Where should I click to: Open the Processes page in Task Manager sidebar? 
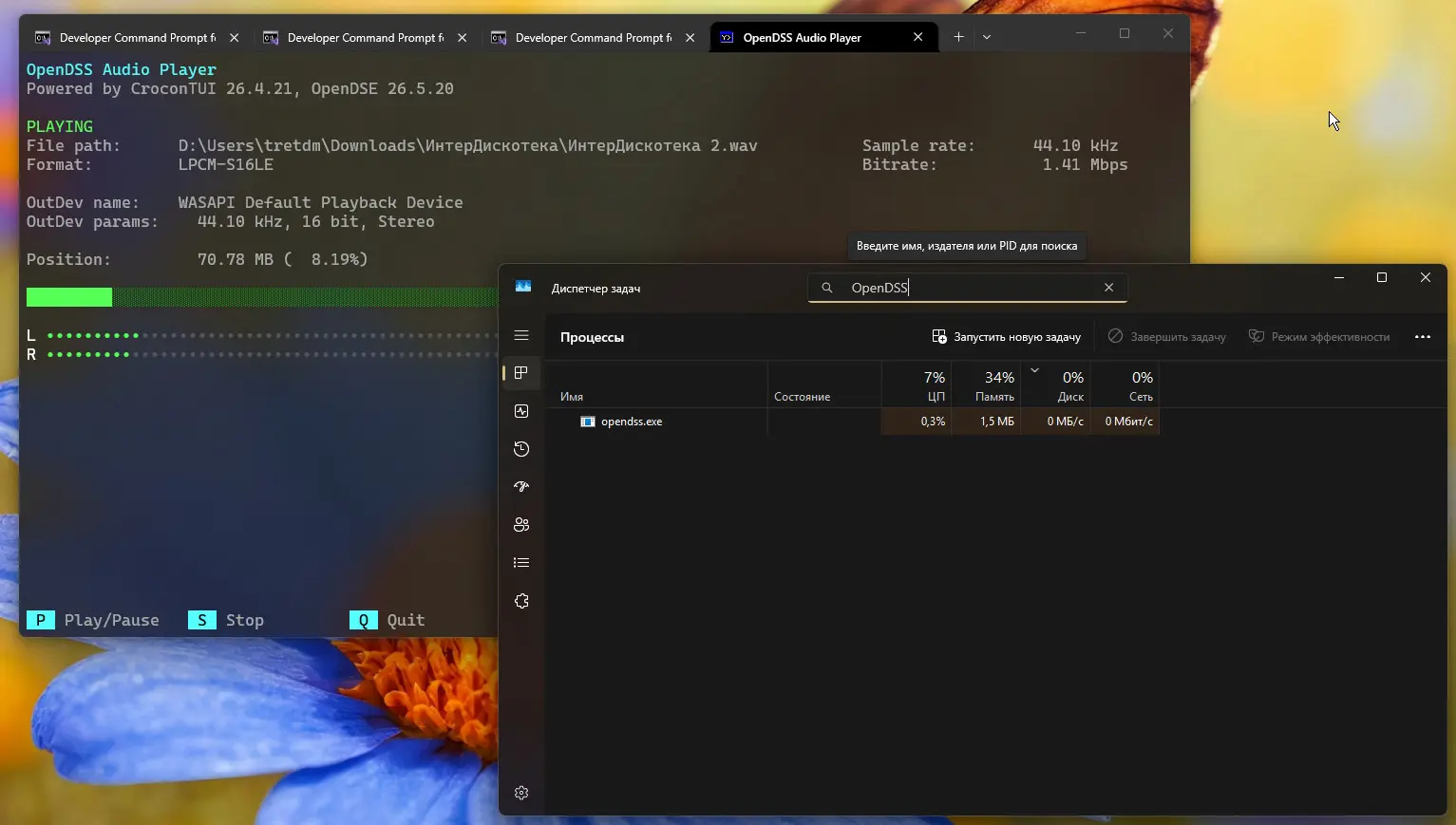click(x=521, y=373)
